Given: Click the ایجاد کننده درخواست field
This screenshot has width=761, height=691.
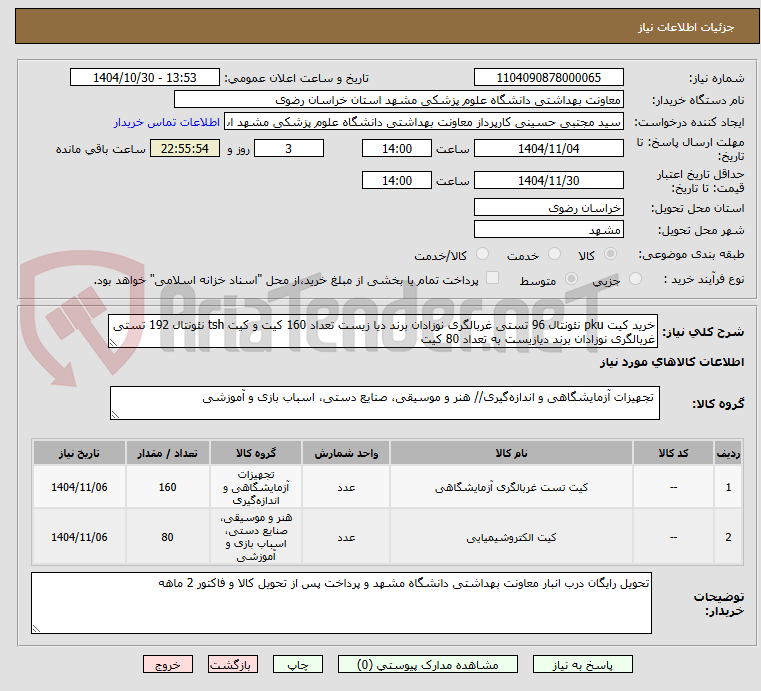Looking at the screenshot, I should [424, 122].
